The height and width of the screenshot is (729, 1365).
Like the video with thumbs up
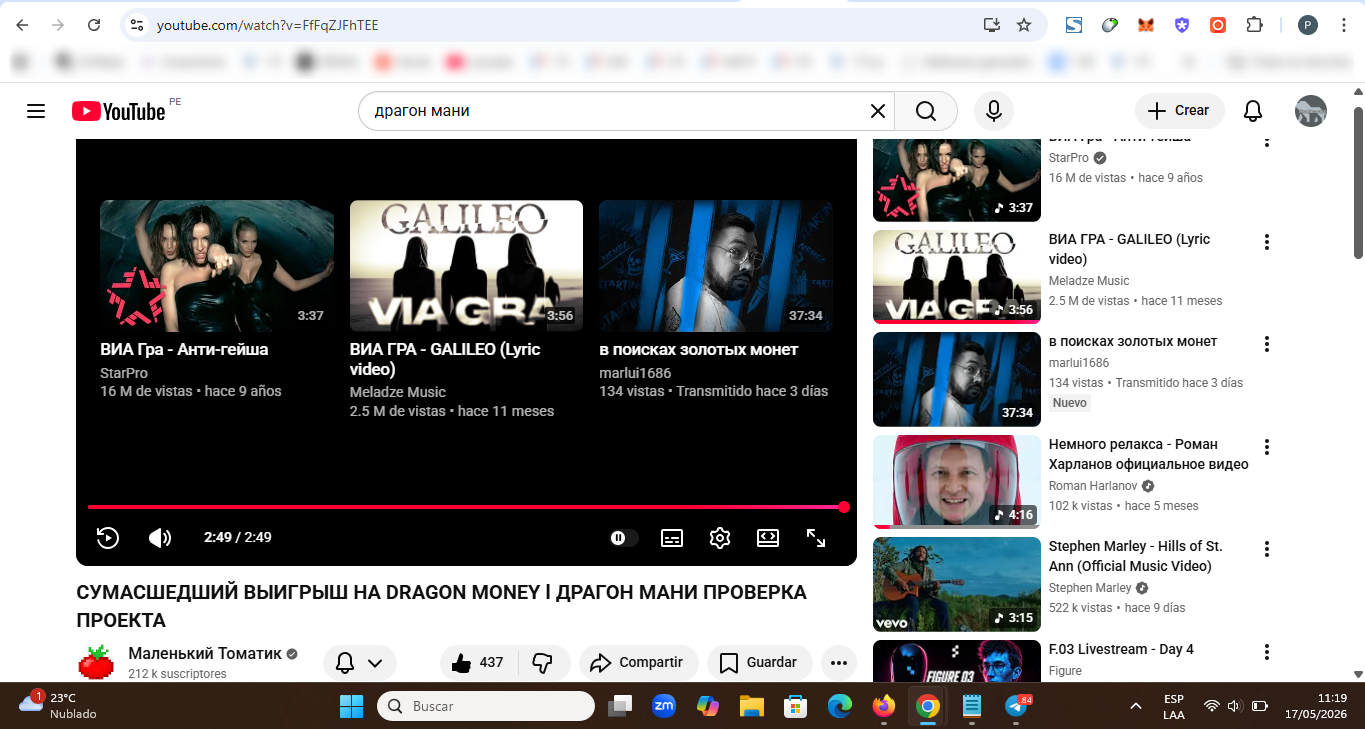(476, 662)
